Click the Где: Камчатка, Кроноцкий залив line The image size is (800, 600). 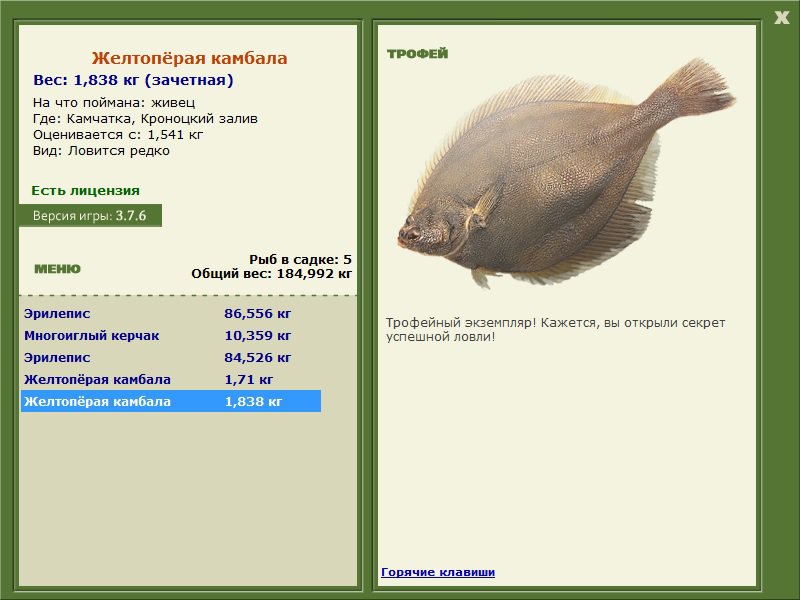144,118
